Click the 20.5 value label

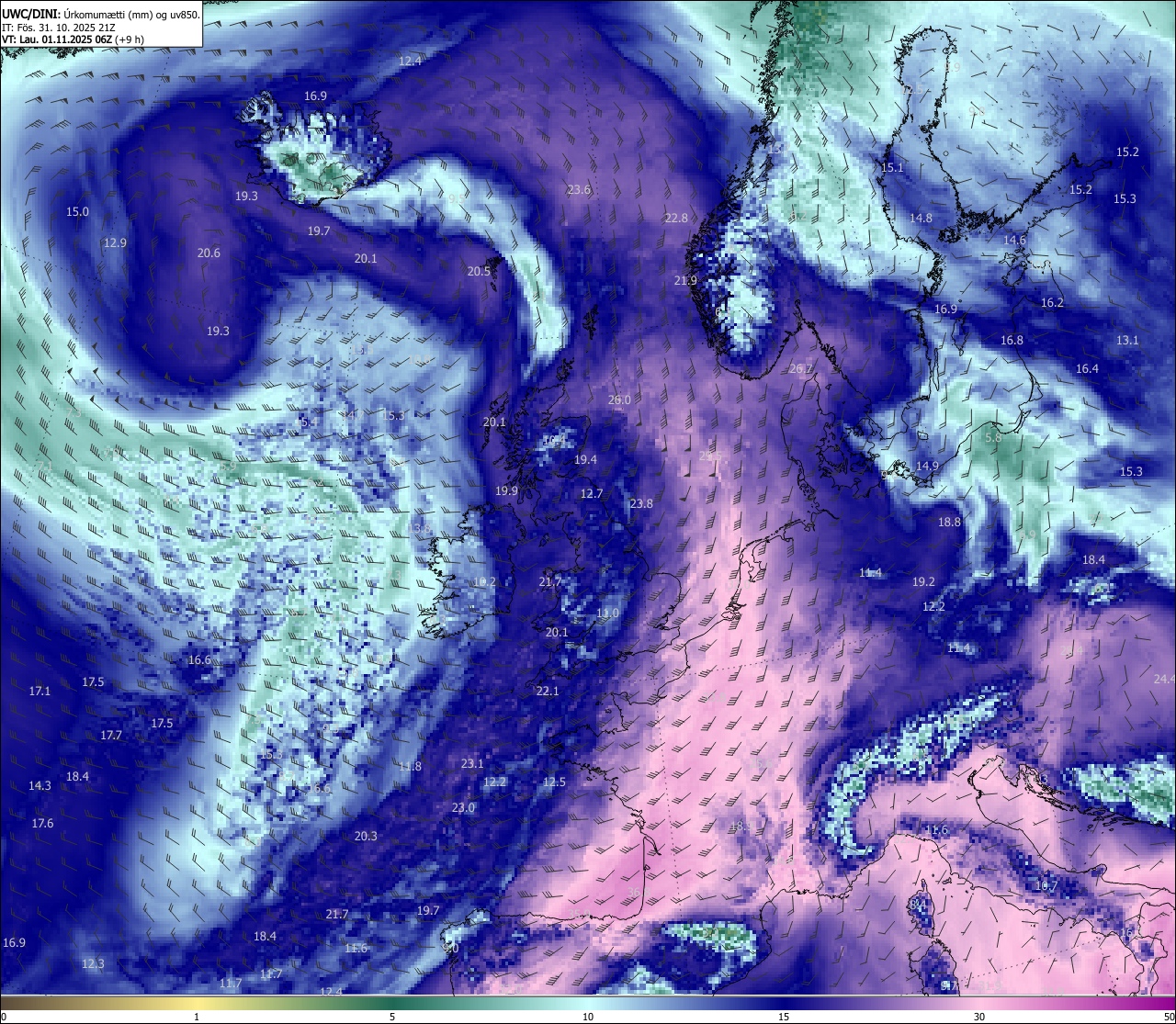point(479,272)
